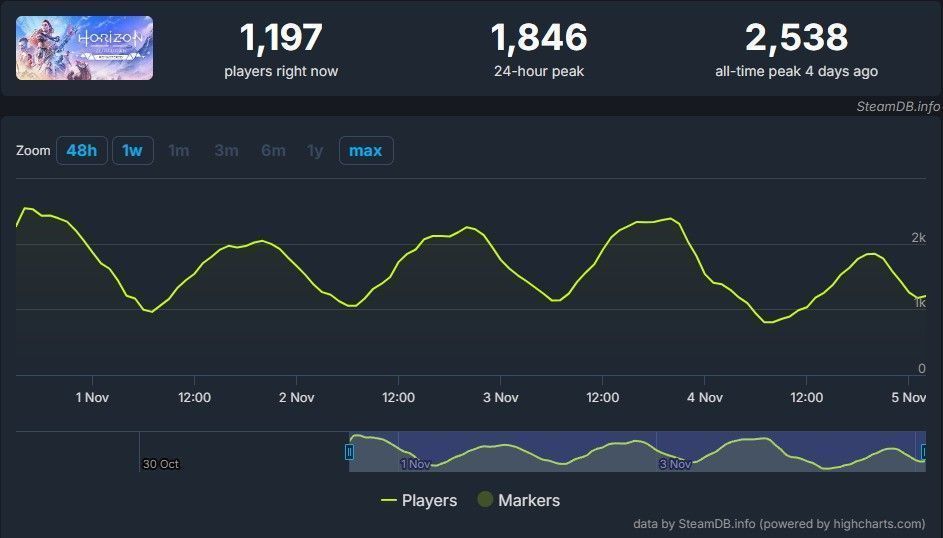Image resolution: width=943 pixels, height=538 pixels.
Task: Toggle the Players series in legend
Action: (419, 500)
